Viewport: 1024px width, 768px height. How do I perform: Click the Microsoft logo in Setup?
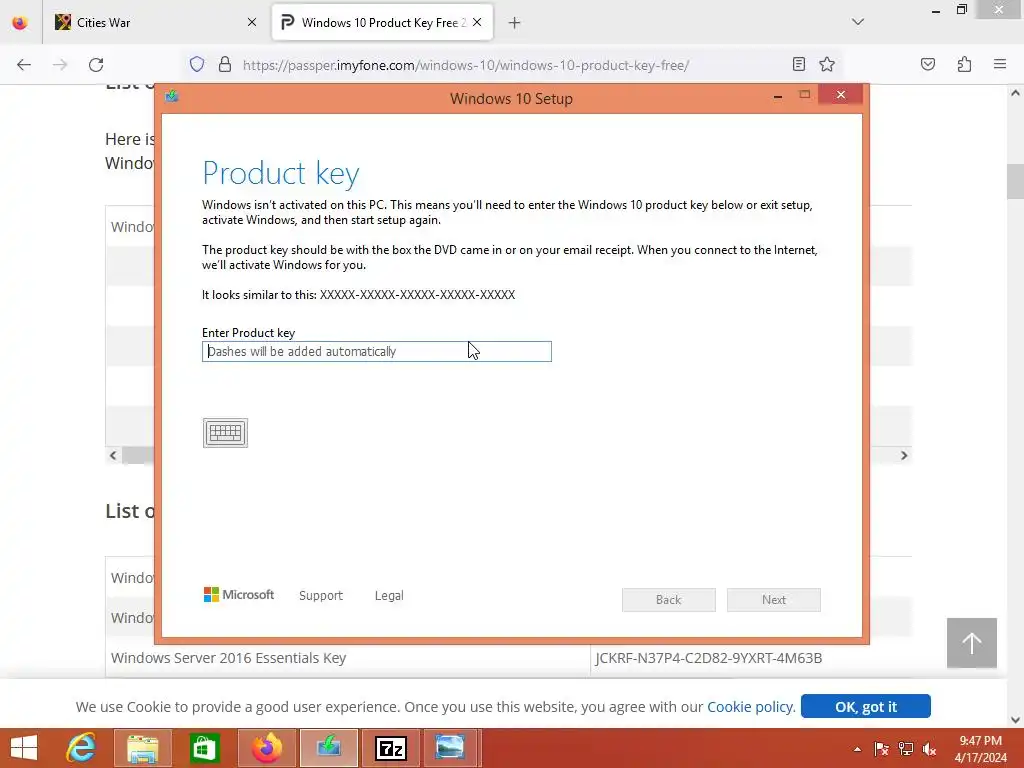coord(239,594)
